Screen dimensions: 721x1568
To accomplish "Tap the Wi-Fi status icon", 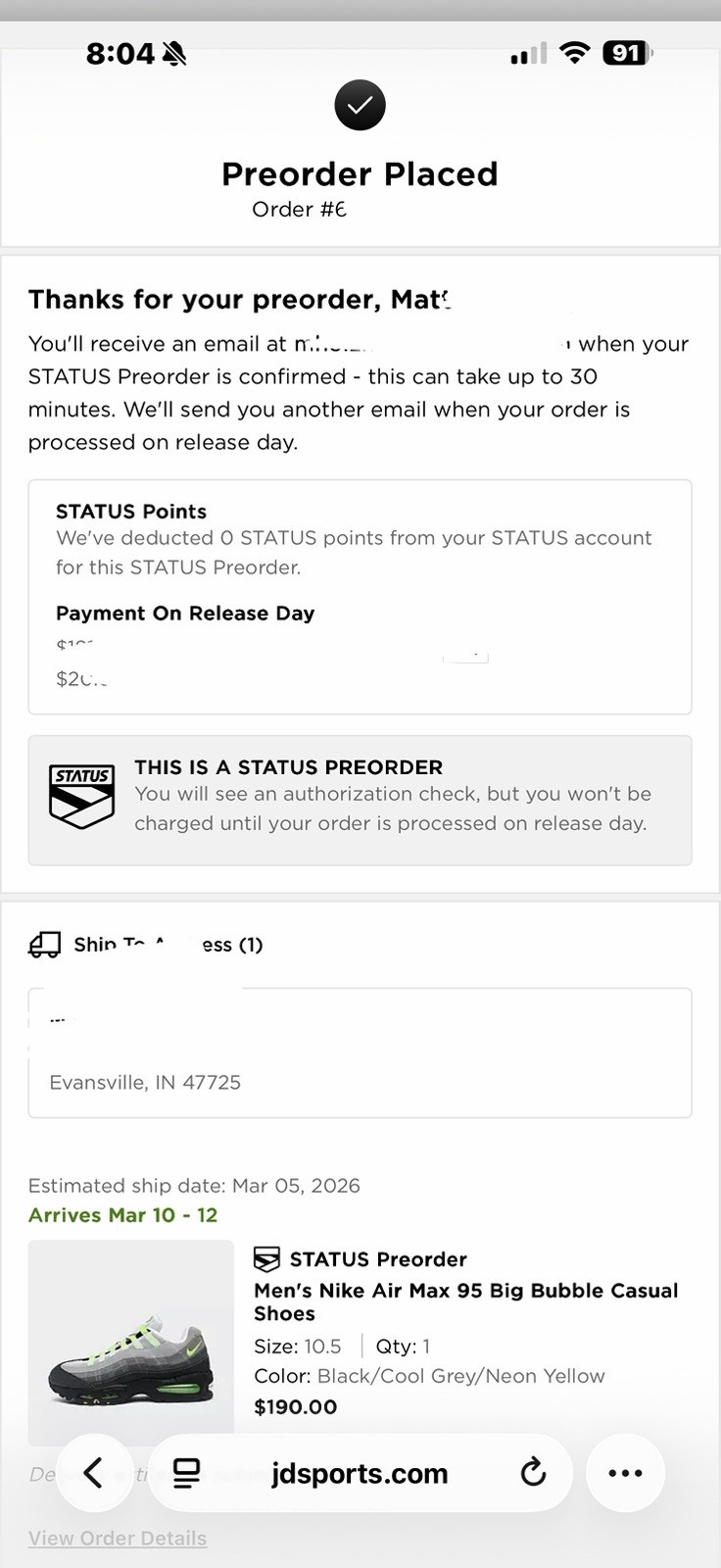I will (575, 53).
